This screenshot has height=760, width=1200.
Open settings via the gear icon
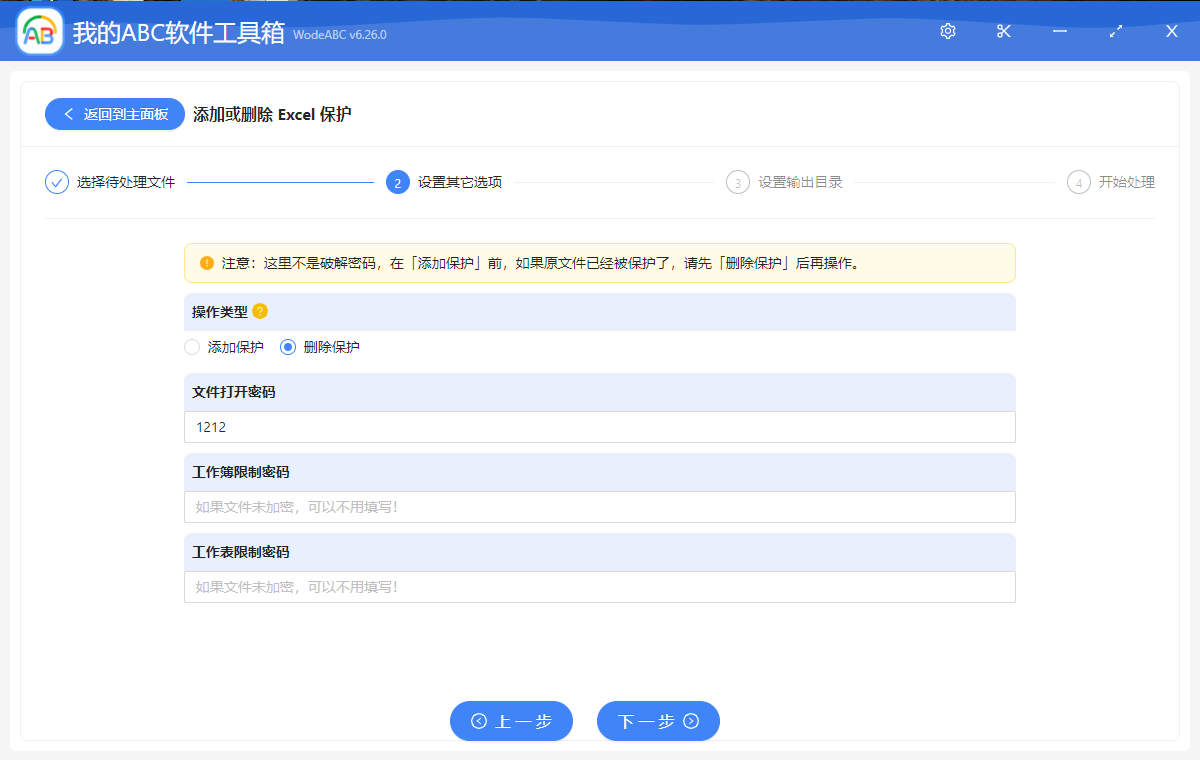(x=947, y=31)
